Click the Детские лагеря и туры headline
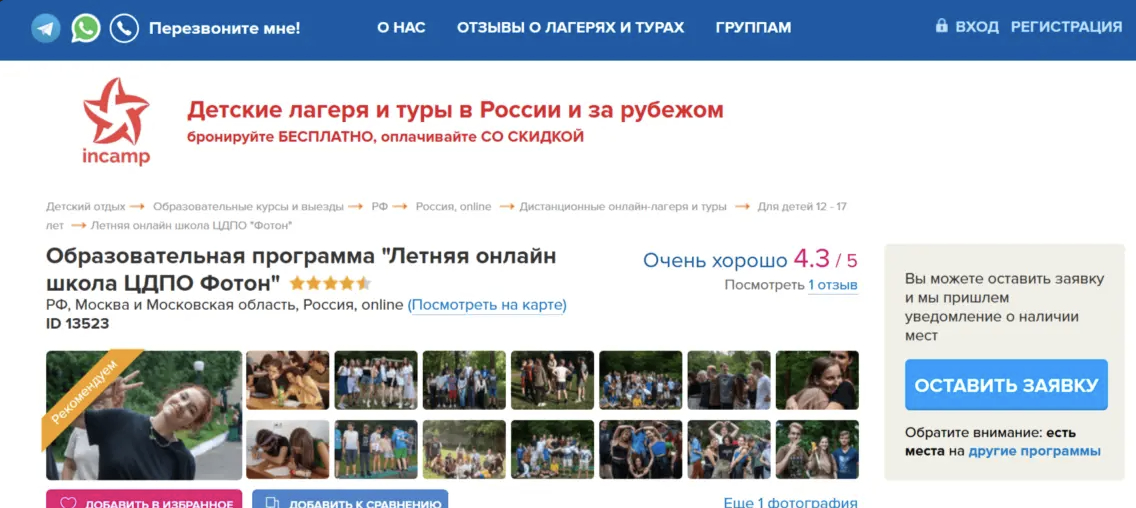Viewport: 1136px width, 508px height. 455,110
